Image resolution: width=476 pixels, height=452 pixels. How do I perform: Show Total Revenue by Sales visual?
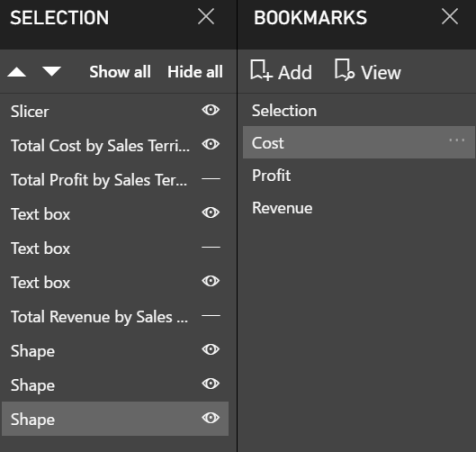pyautogui.click(x=211, y=316)
